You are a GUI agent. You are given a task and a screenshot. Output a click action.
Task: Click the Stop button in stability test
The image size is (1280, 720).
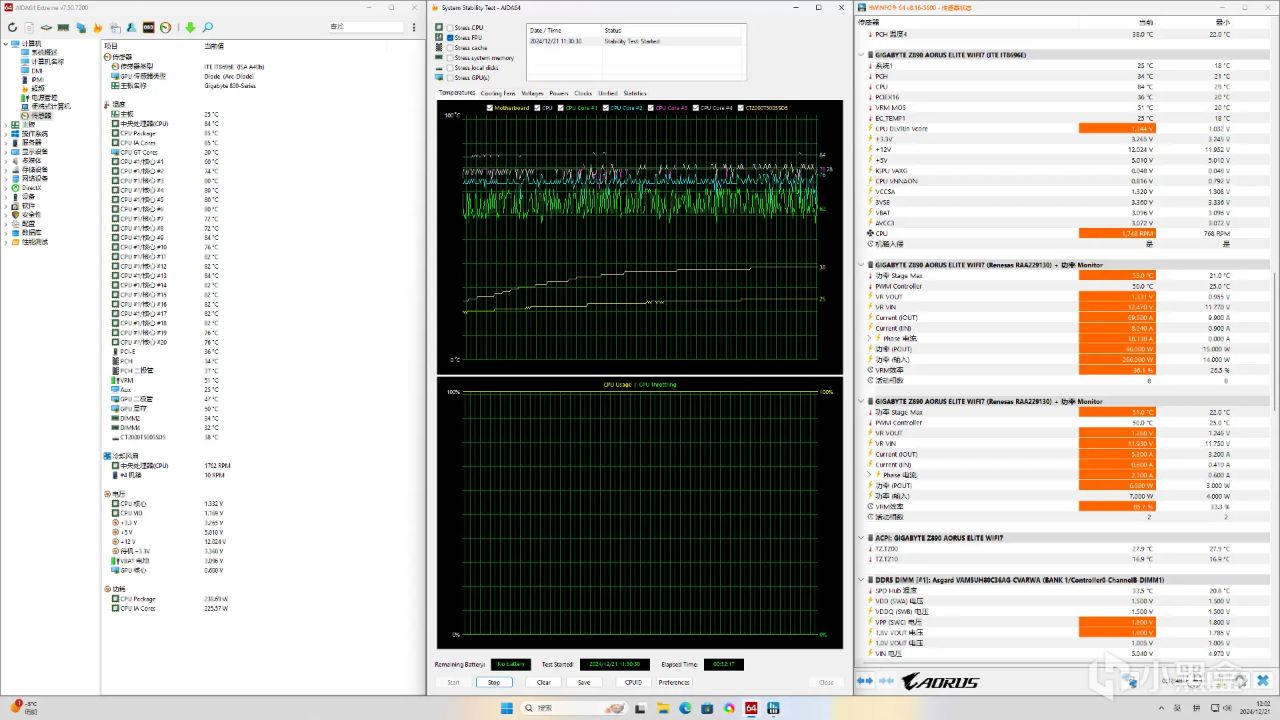click(494, 682)
